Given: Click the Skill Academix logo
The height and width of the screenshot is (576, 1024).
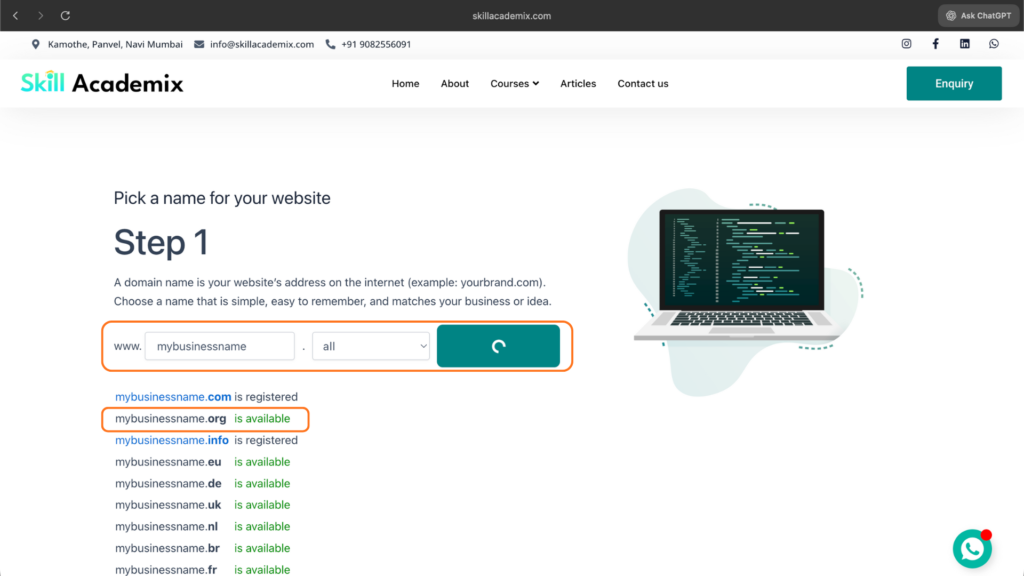Looking at the screenshot, I should [x=102, y=83].
